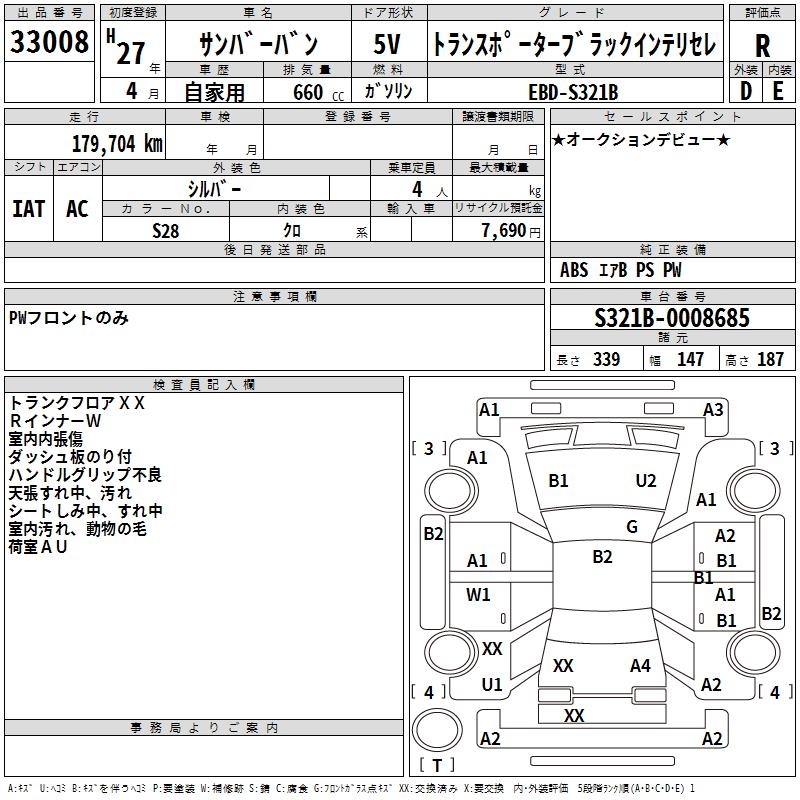Select the 後日発送部品 header
The image size is (800, 800).
[274, 250]
